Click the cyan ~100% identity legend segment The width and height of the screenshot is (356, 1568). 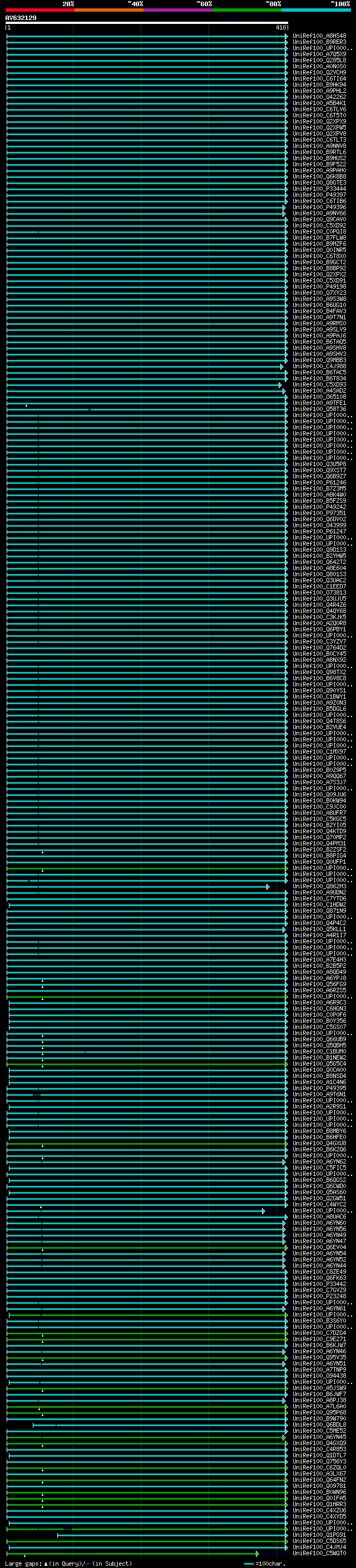tap(316, 11)
